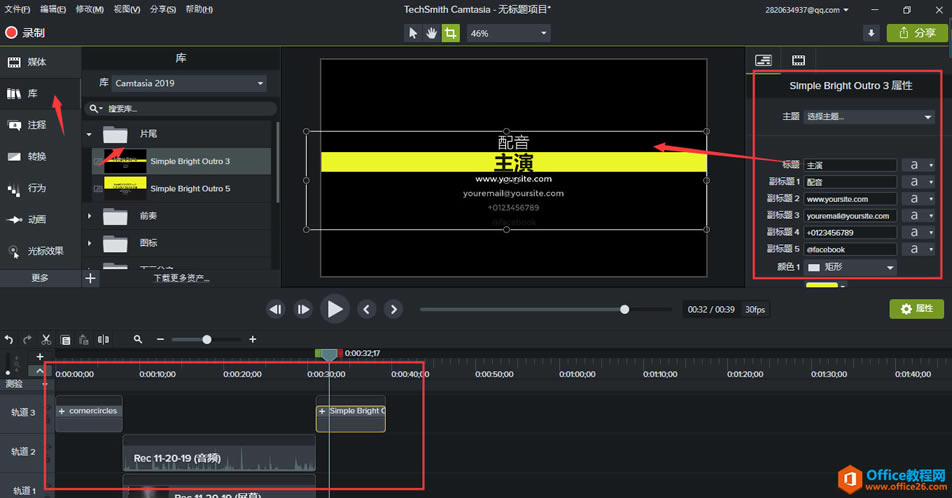Select Simple Bright Outro 5 asset
Screen dimensions: 952x498
(181, 189)
